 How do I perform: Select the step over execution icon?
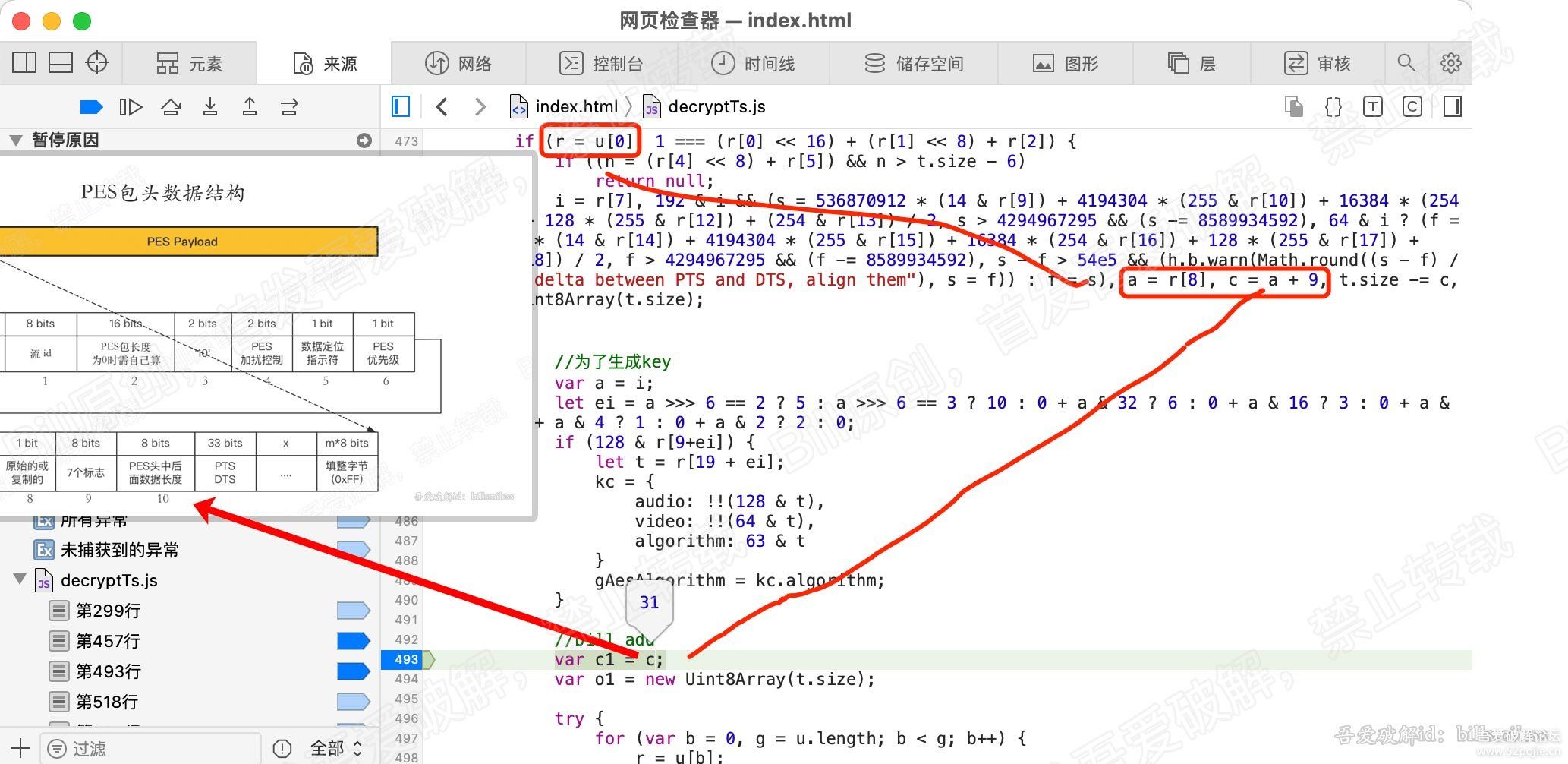(x=171, y=106)
